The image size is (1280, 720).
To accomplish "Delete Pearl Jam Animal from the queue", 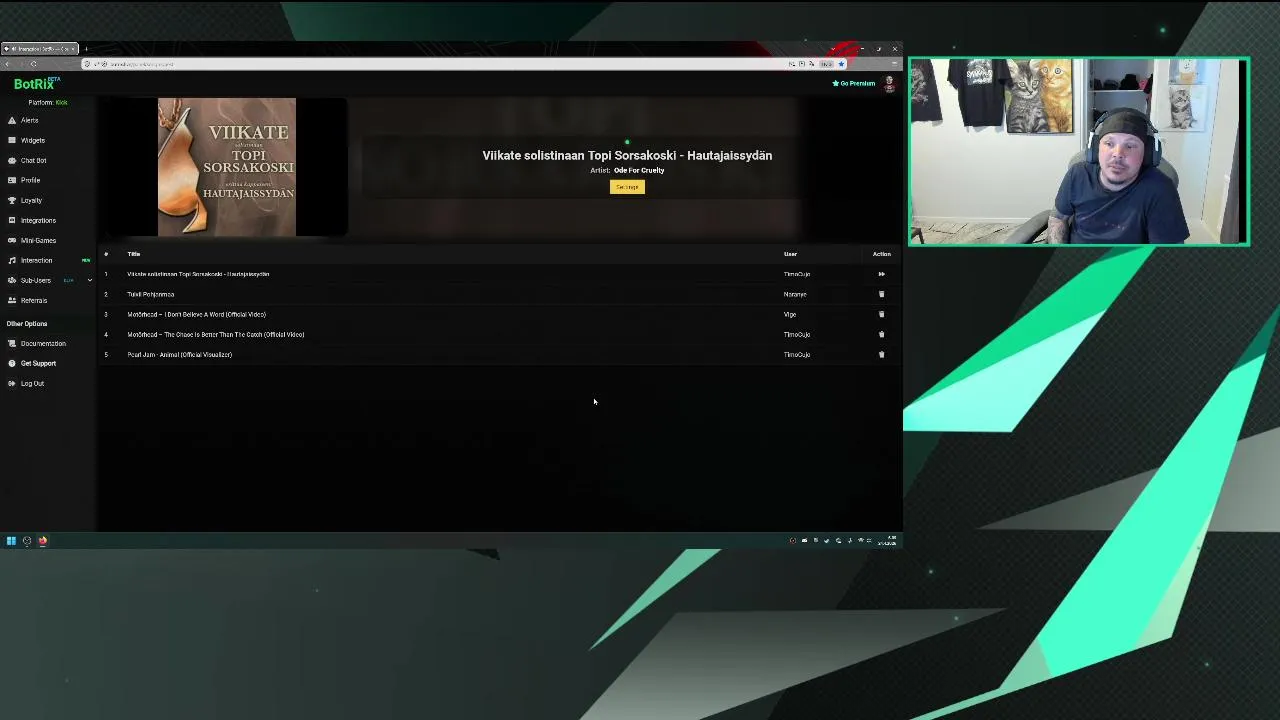I will point(881,354).
